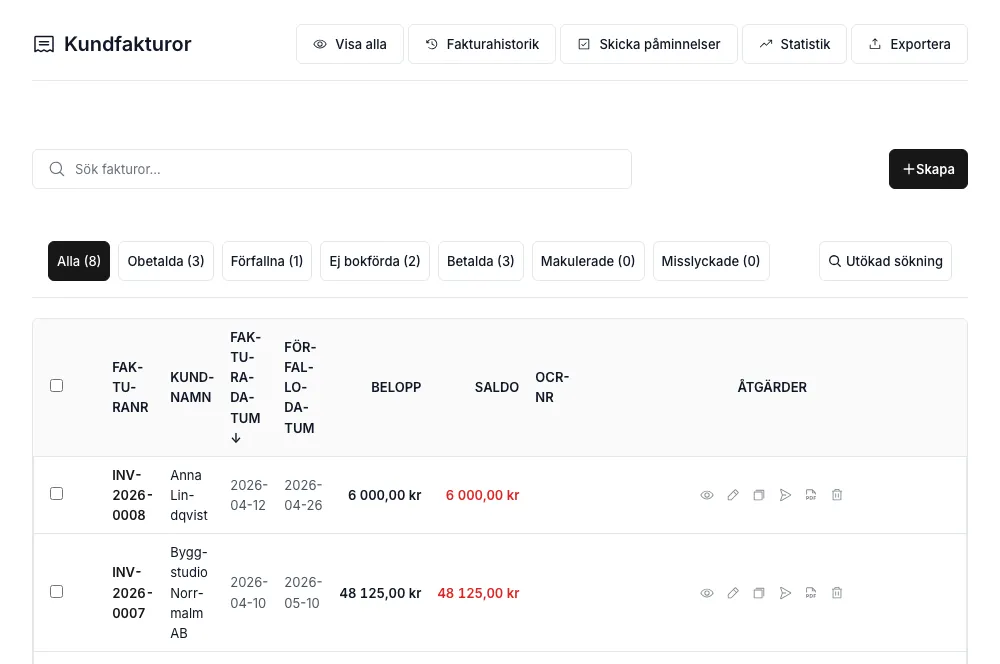Focus the Sök fakturor search field

[x=332, y=169]
